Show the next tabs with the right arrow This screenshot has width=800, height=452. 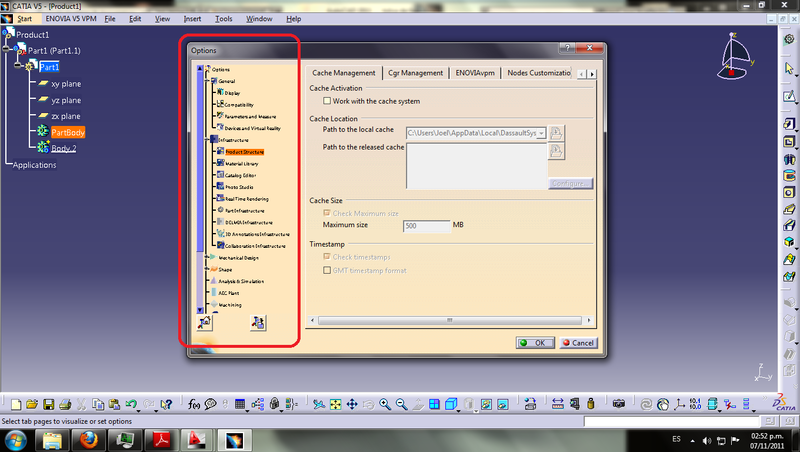592,74
